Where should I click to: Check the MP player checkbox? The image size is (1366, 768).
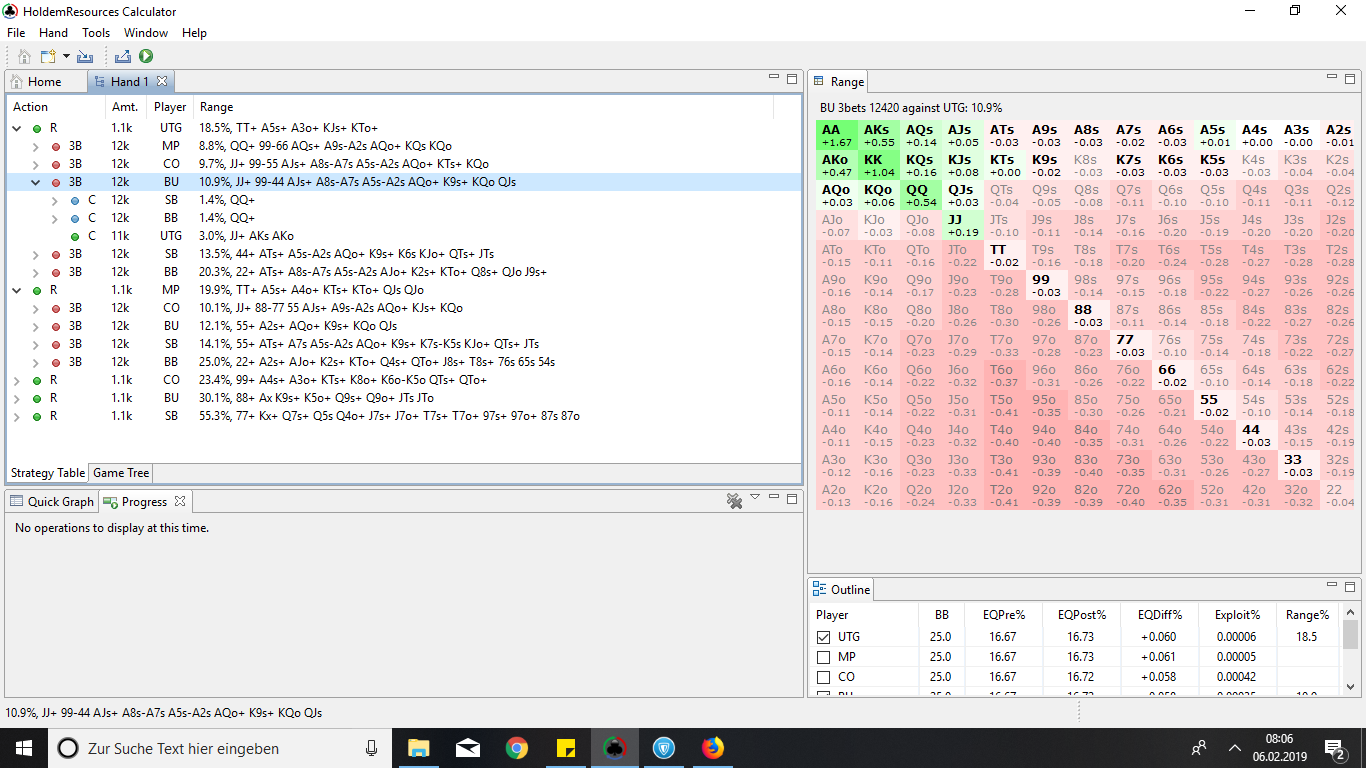(823, 657)
